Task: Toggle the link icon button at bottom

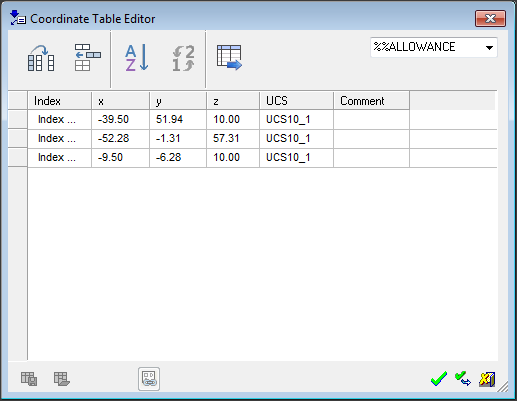Action: click(149, 379)
